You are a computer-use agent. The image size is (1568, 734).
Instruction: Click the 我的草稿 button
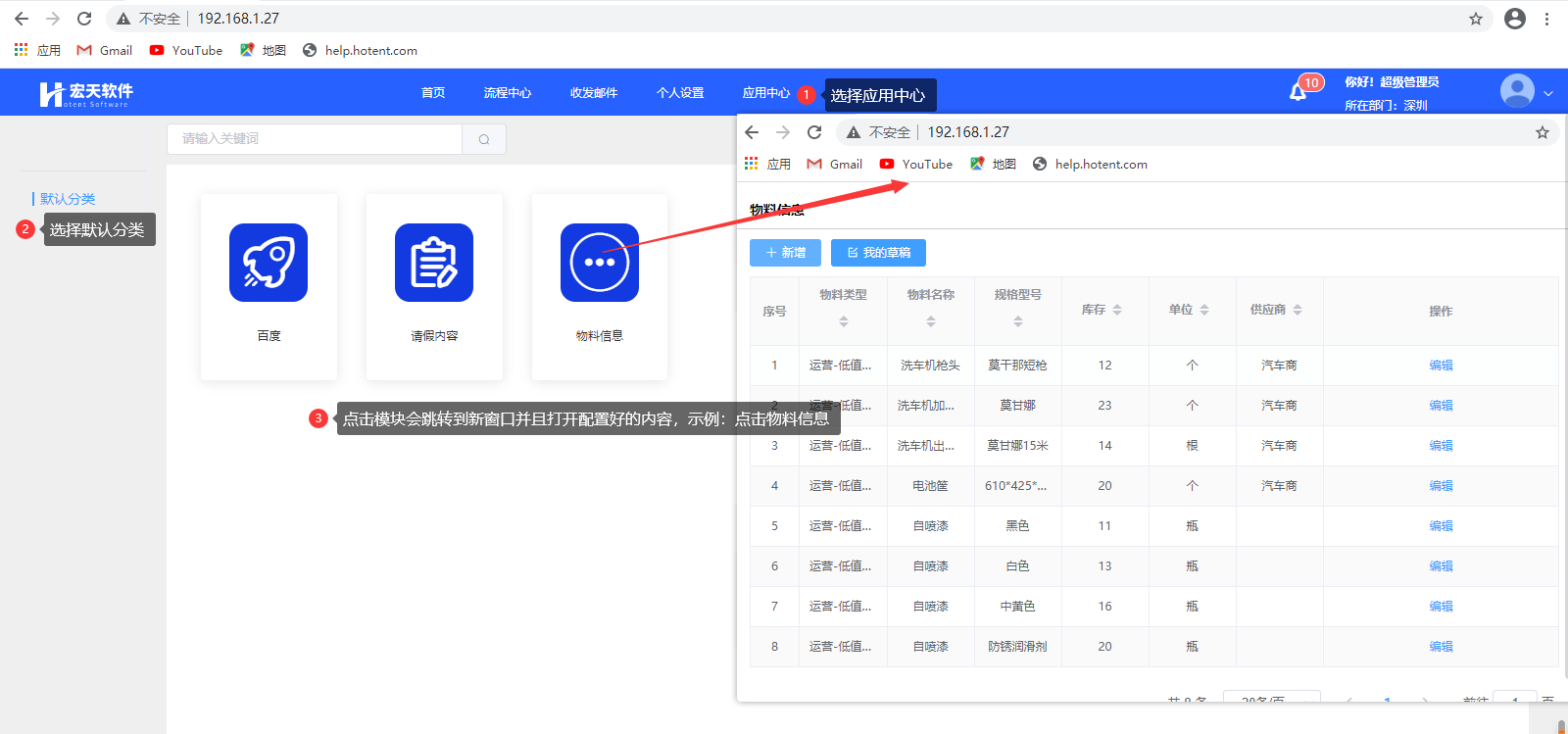click(878, 253)
